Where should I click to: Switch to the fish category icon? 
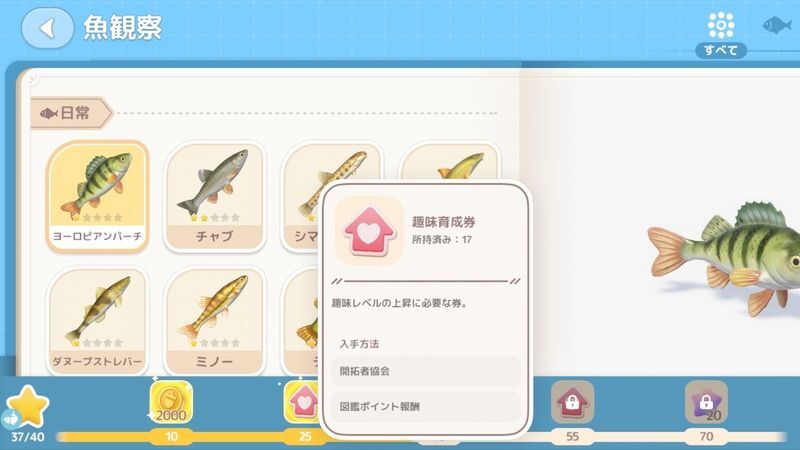[x=777, y=25]
